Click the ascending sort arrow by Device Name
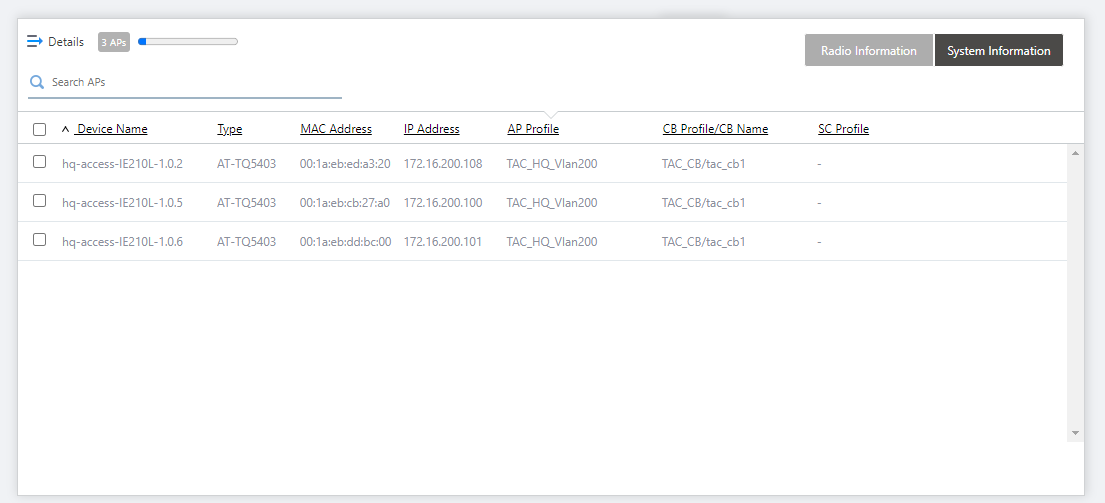This screenshot has width=1105, height=503. pos(66,129)
